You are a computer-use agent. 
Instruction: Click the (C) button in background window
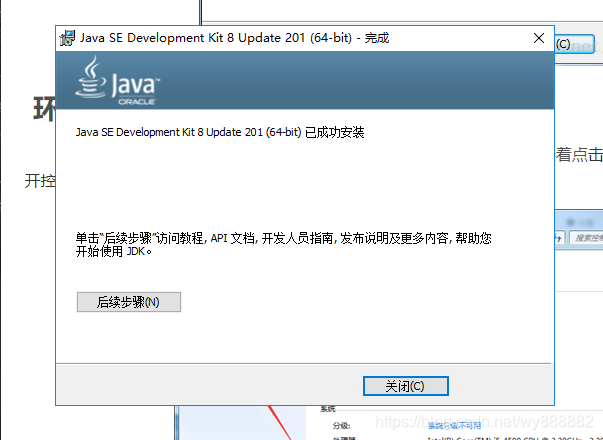click(575, 44)
